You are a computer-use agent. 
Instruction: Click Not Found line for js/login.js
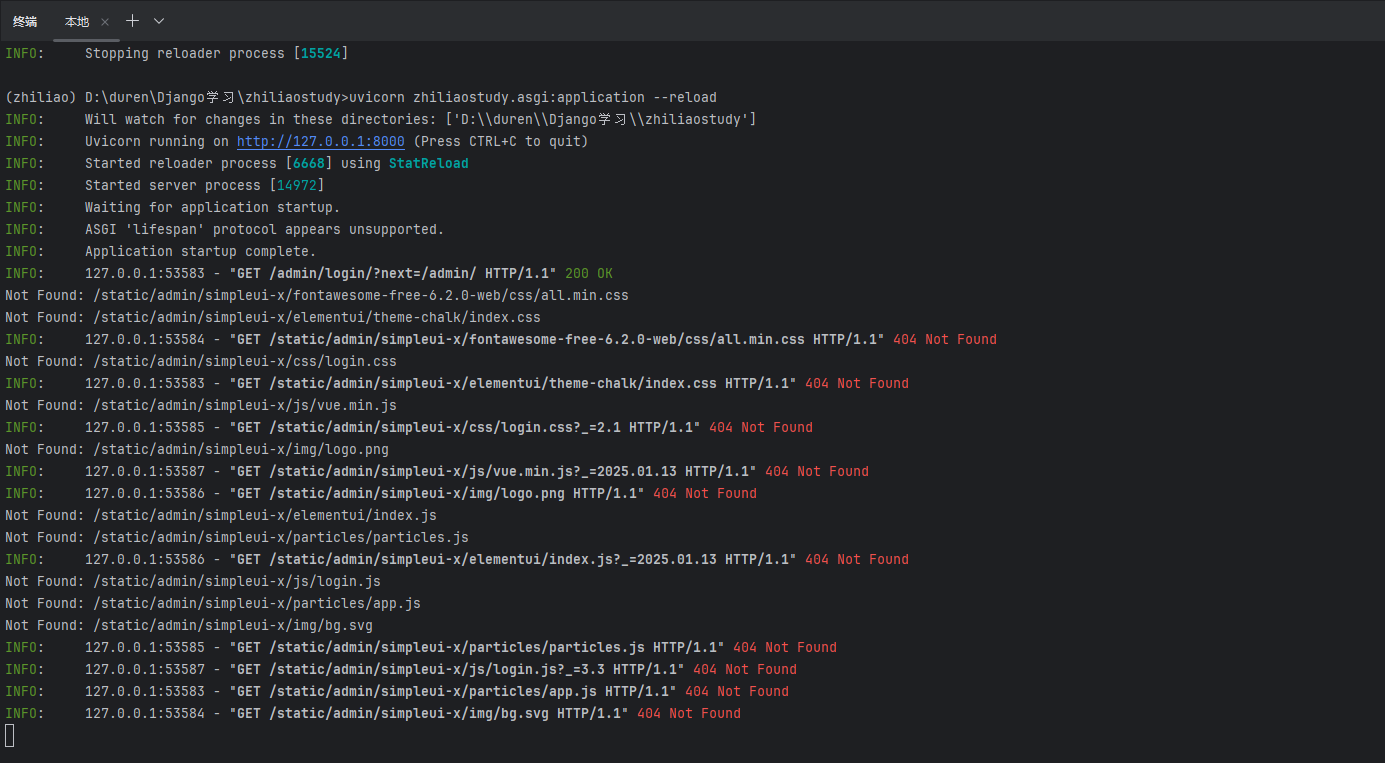click(193, 581)
